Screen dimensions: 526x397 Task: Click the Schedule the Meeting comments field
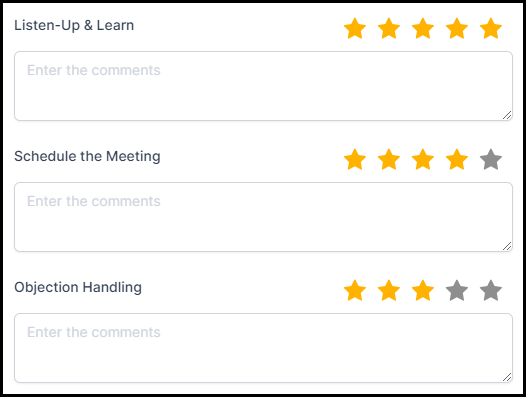coord(263,217)
